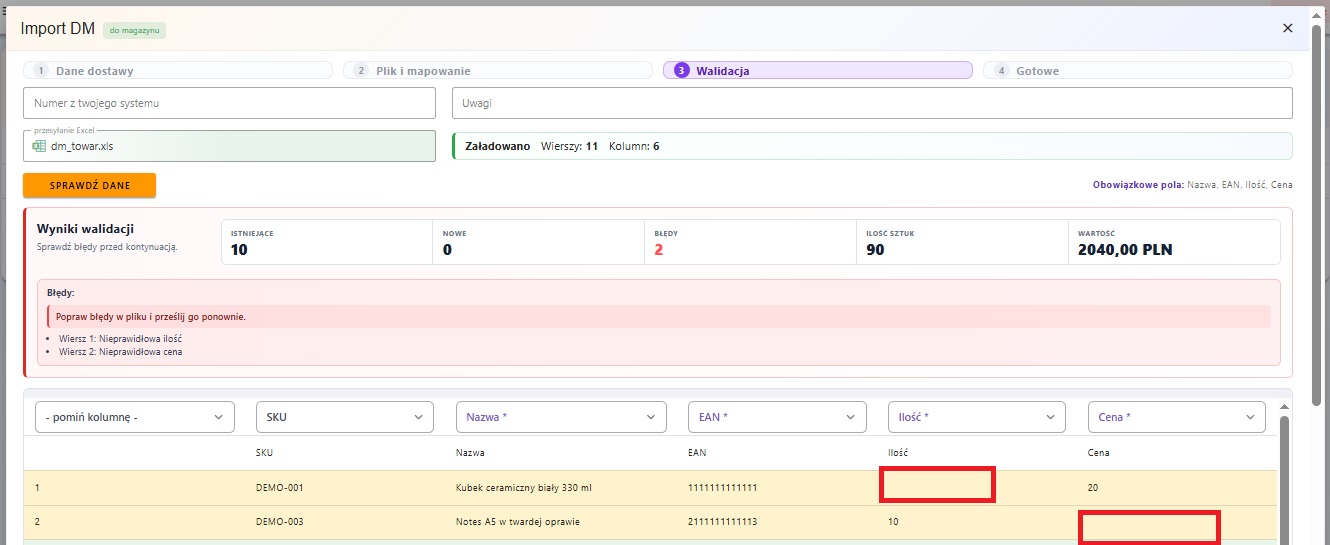
Task: Click the vertical scrollbar of the table
Action: pyautogui.click(x=1285, y=478)
